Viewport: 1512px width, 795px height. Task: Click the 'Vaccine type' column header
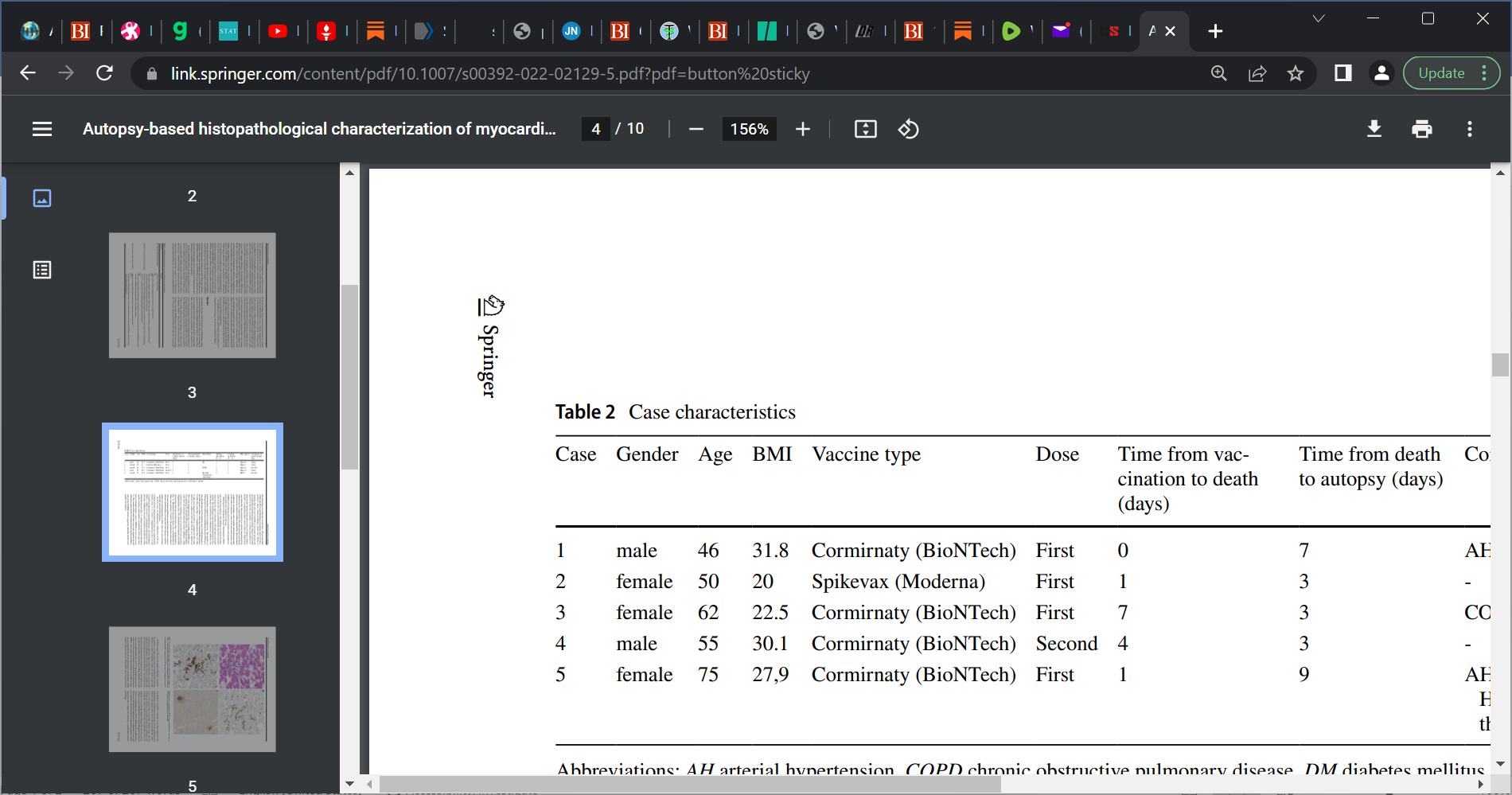[x=866, y=454]
